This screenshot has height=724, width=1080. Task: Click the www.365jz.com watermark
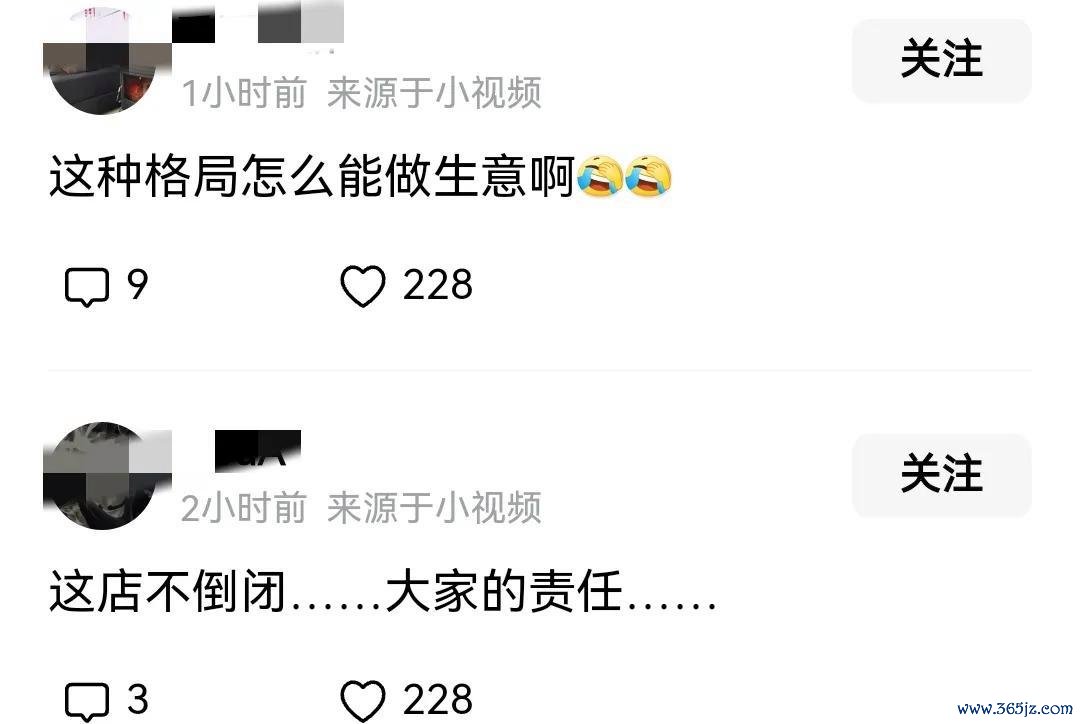pos(1015,709)
